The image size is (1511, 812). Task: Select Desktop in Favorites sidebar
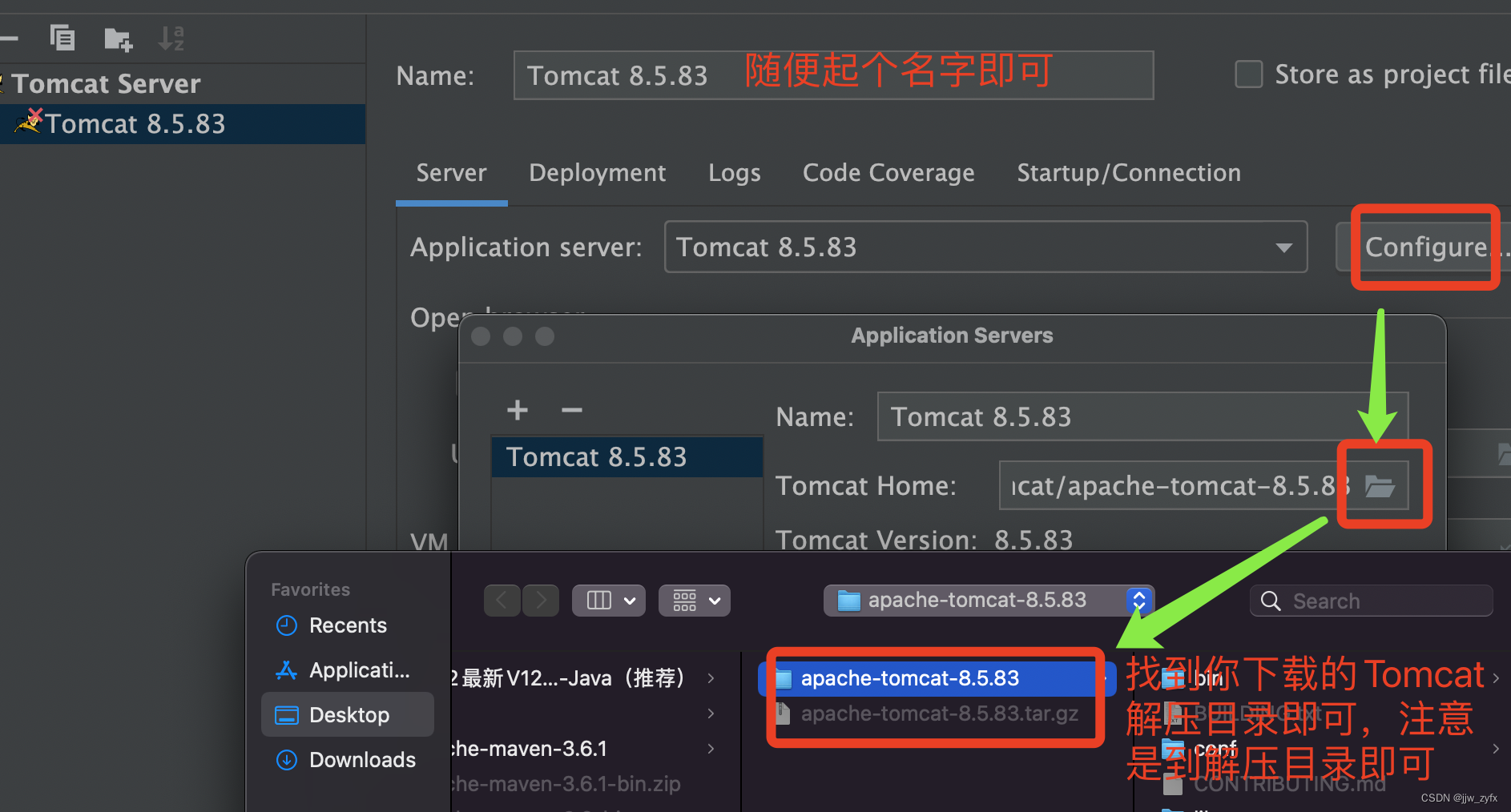pos(348,715)
